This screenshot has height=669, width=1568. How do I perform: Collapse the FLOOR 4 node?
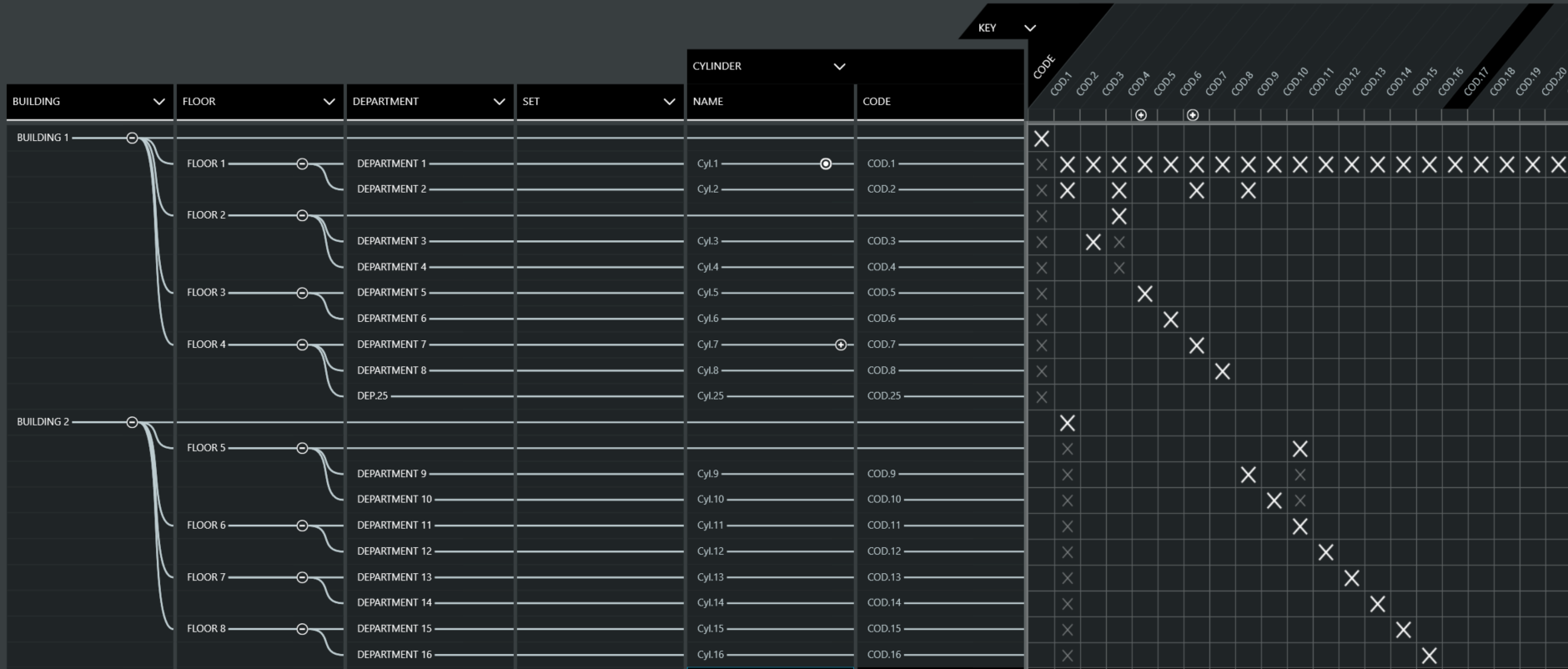pyautogui.click(x=302, y=345)
